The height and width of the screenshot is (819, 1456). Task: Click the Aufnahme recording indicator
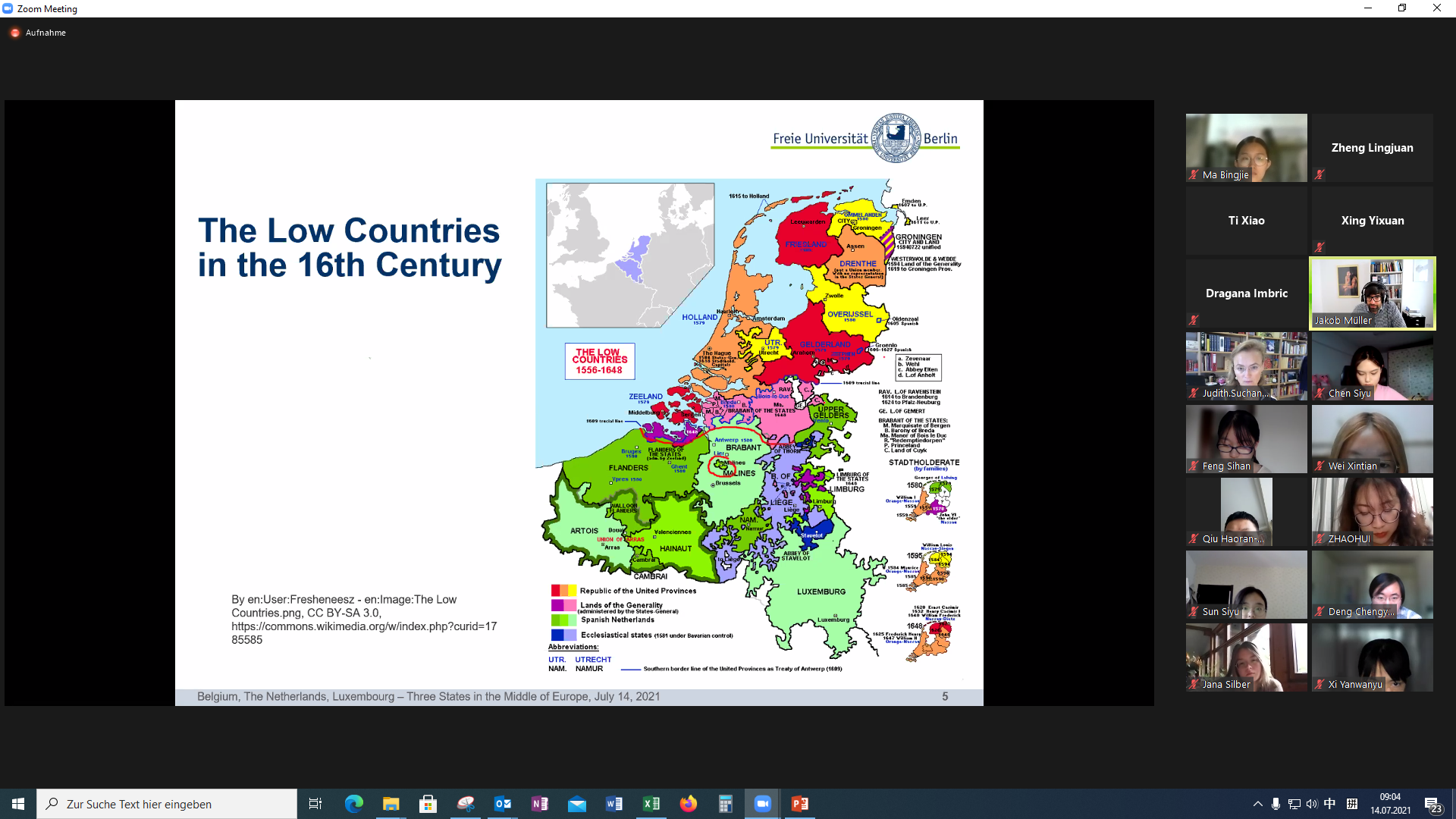point(38,33)
